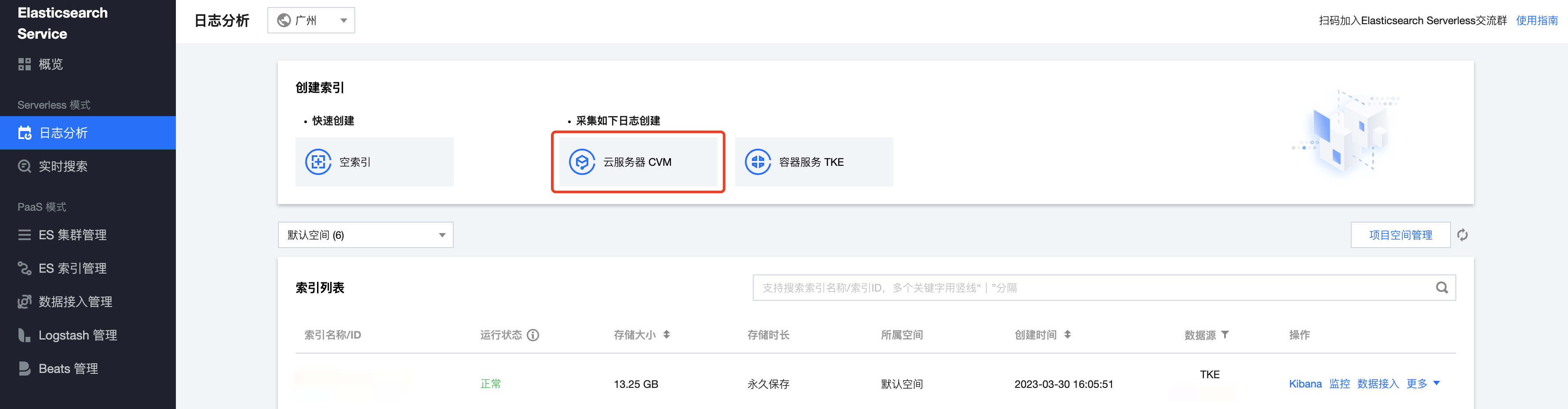Select the Beats 管理 sidebar icon

point(24,368)
